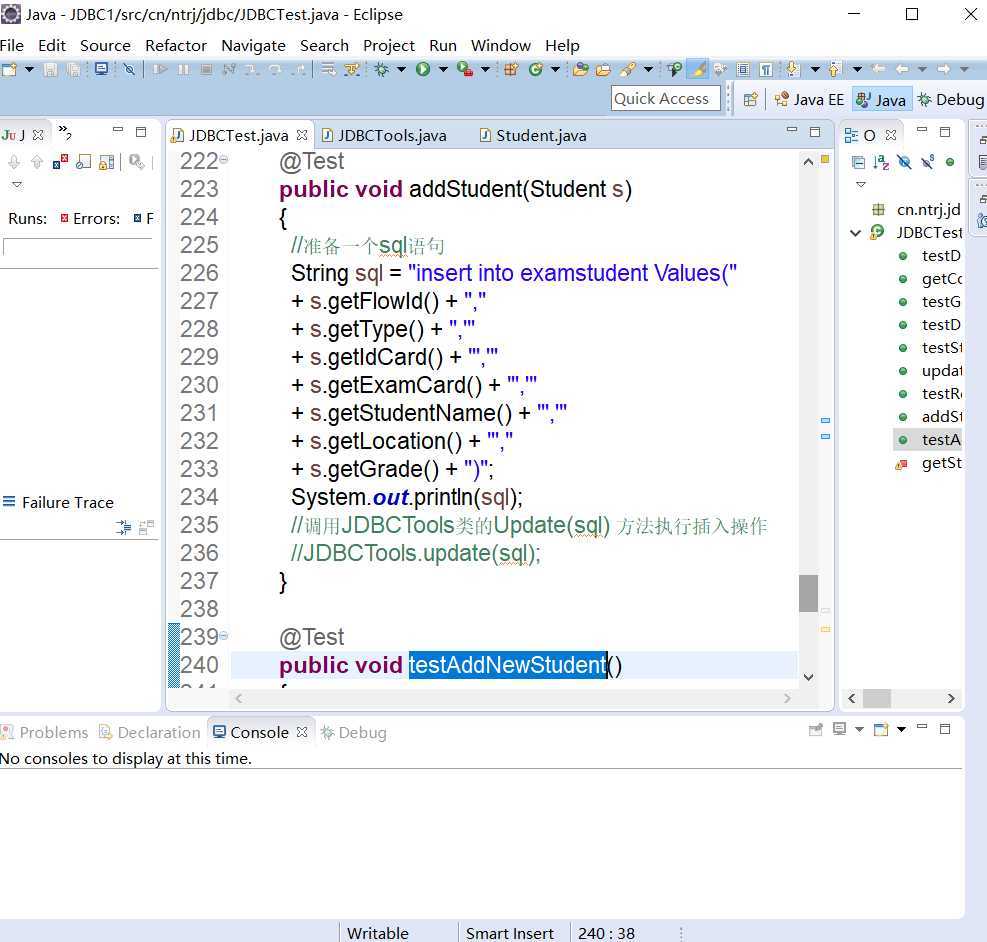The width and height of the screenshot is (987, 942).
Task: Click the New Java Class icon
Action: point(536,69)
